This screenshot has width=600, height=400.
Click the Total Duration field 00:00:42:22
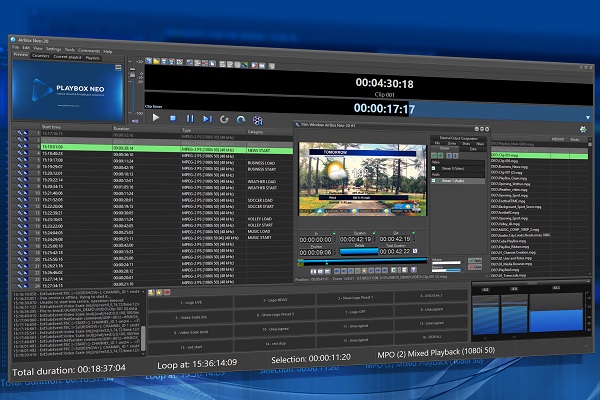click(395, 251)
